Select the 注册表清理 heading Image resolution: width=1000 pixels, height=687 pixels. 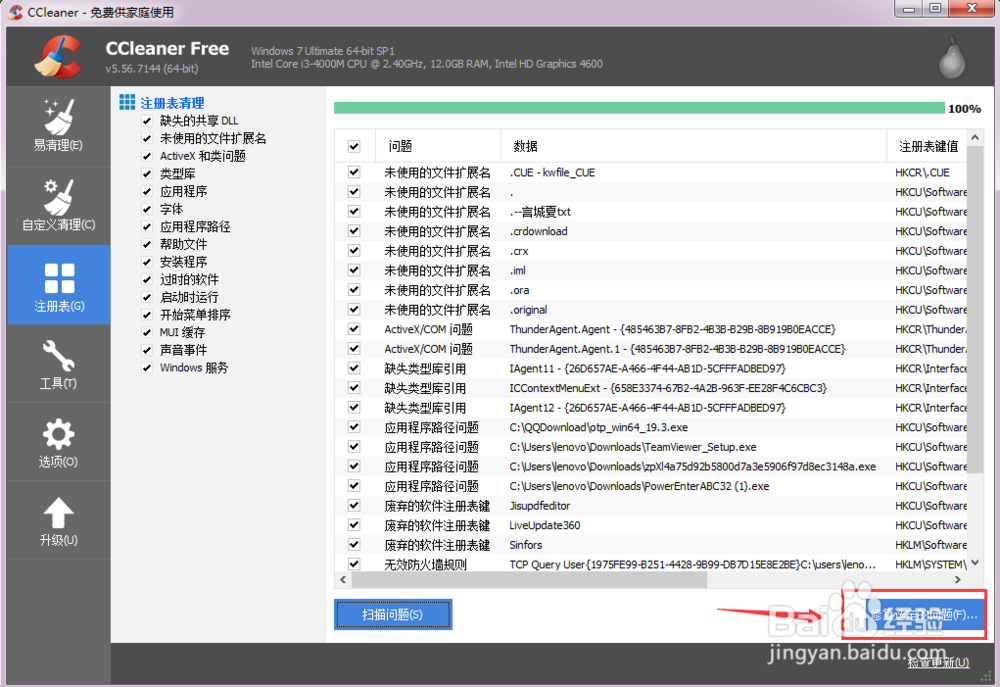coord(172,103)
